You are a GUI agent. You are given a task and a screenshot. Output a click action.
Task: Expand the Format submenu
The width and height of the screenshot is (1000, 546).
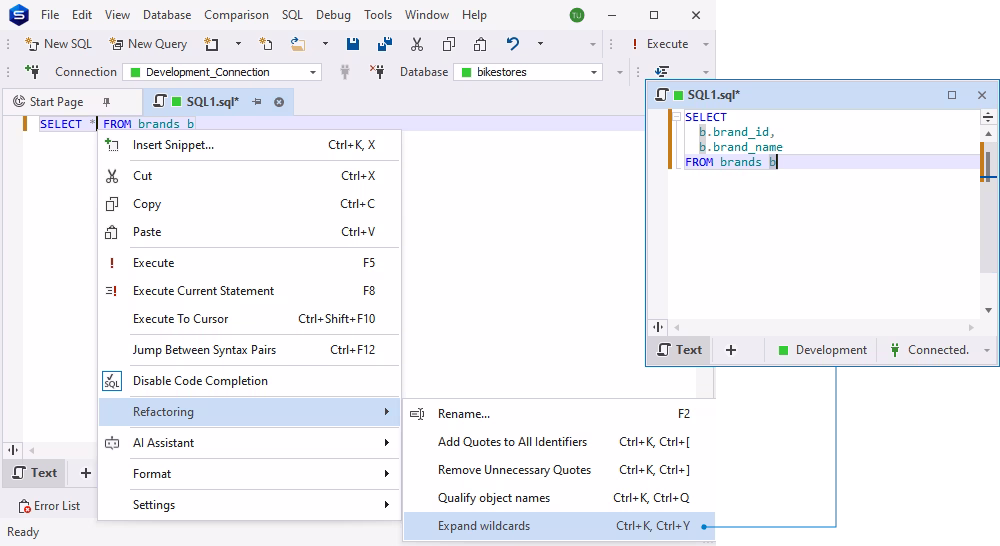click(249, 474)
